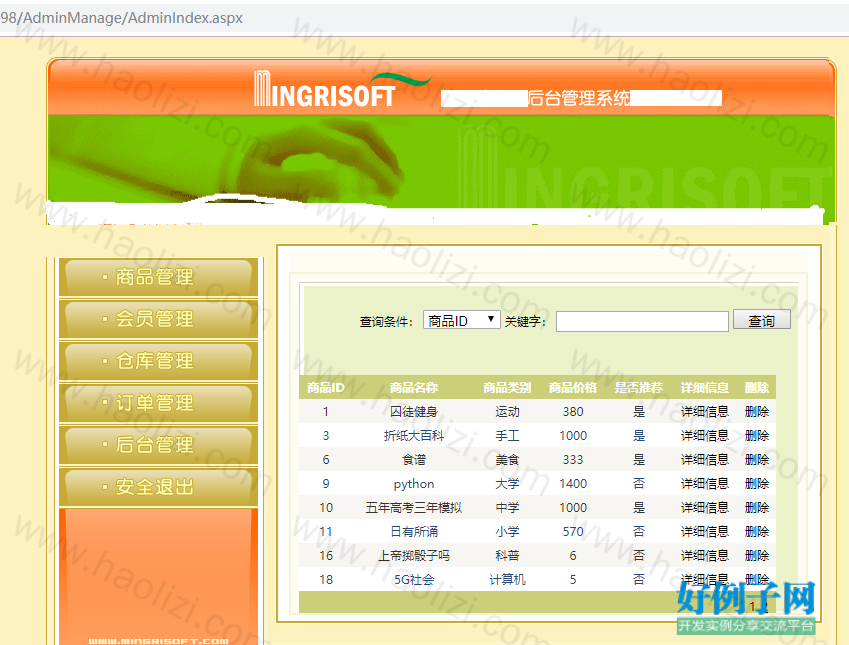The width and height of the screenshot is (849, 645).
Task: Click the 查询 search button
Action: tap(761, 320)
